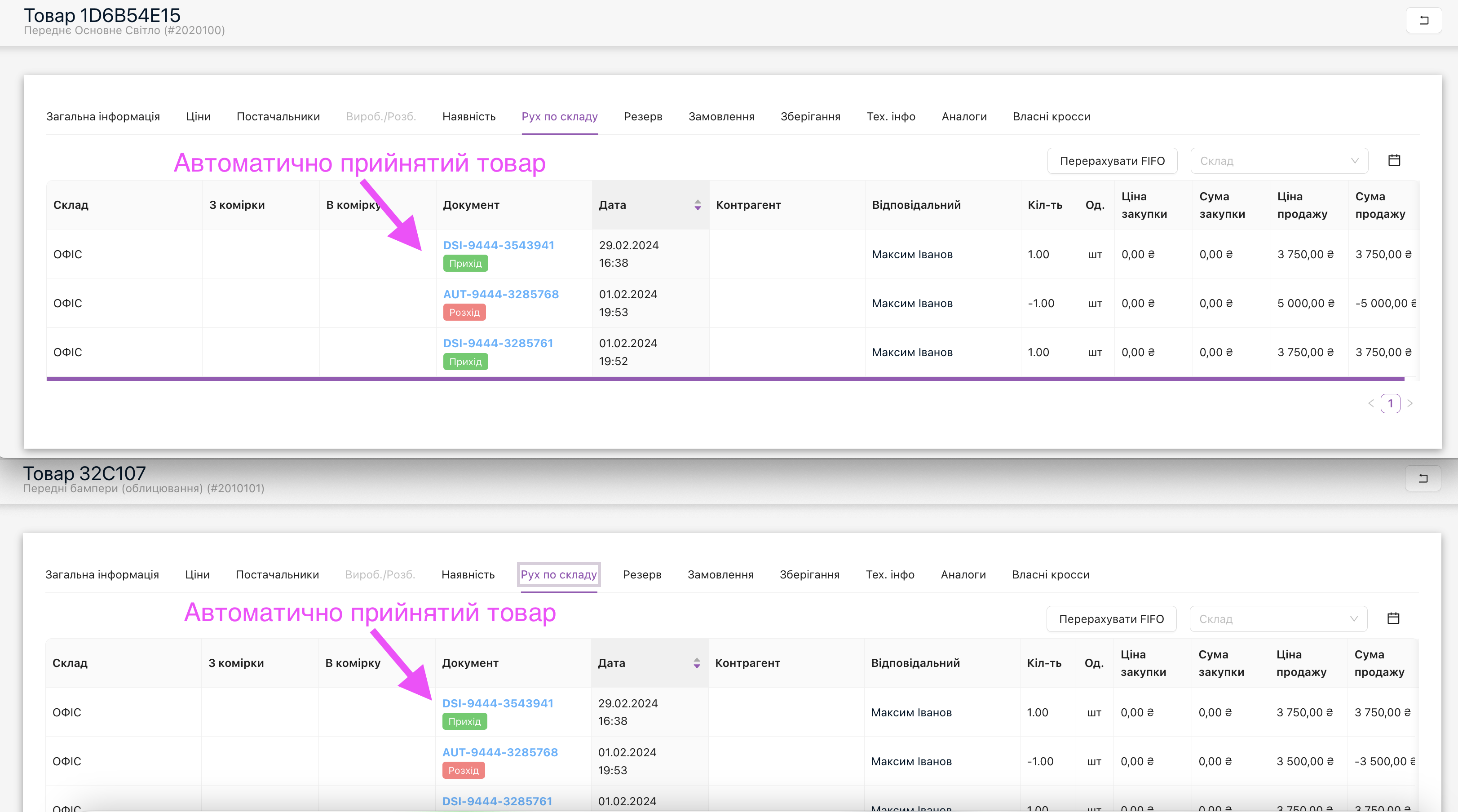Viewport: 1458px width, 812px height.
Task: Open document DSI-9444-3543941 in upper table
Action: [498, 245]
